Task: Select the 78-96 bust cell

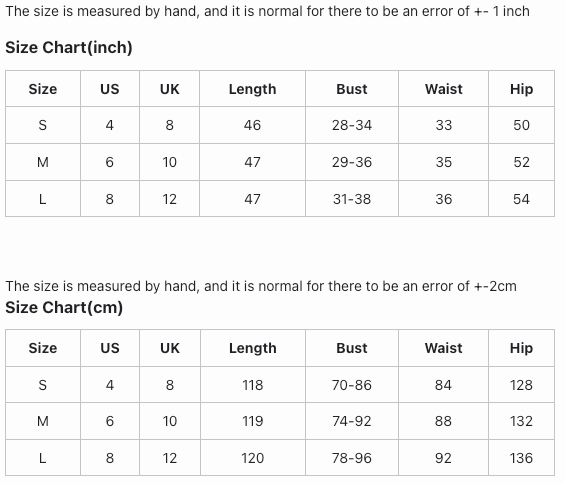Action: (352, 458)
